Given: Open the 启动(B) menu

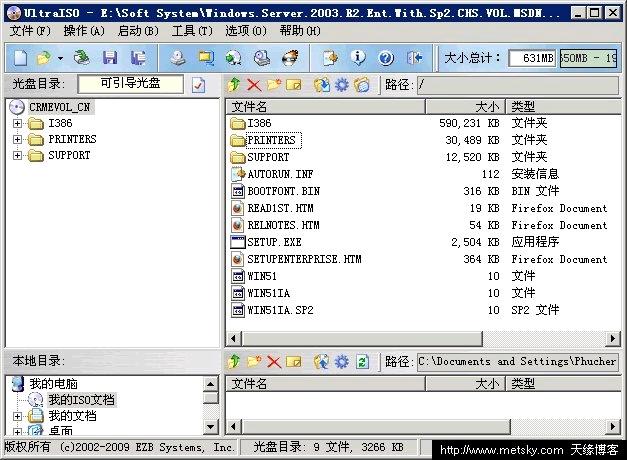Looking at the screenshot, I should [138, 31].
